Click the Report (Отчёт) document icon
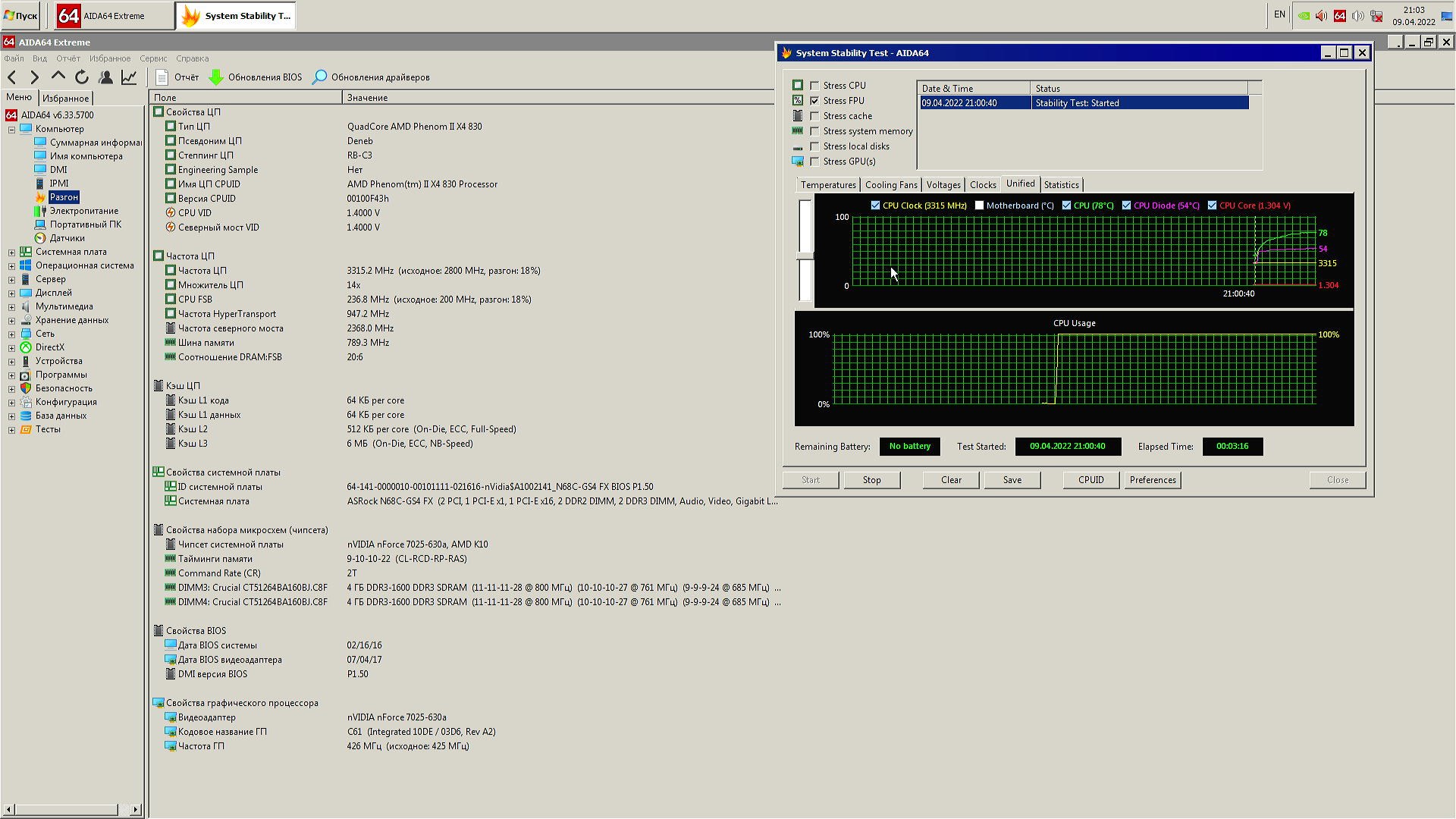 click(x=162, y=77)
